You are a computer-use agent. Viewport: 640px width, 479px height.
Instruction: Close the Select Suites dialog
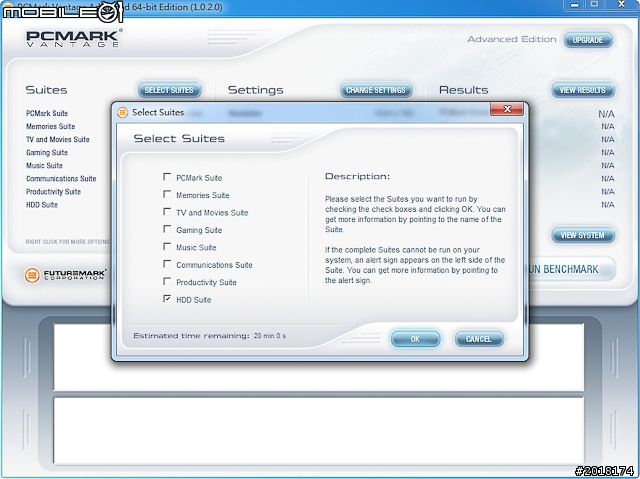pyautogui.click(x=507, y=109)
